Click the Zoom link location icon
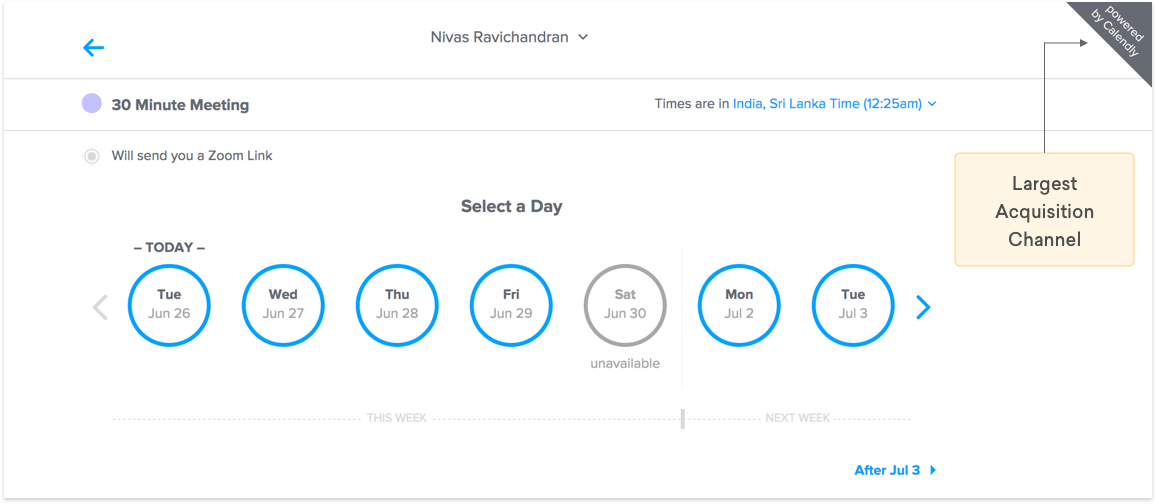Viewport: 1156px width, 504px height. coord(92,156)
